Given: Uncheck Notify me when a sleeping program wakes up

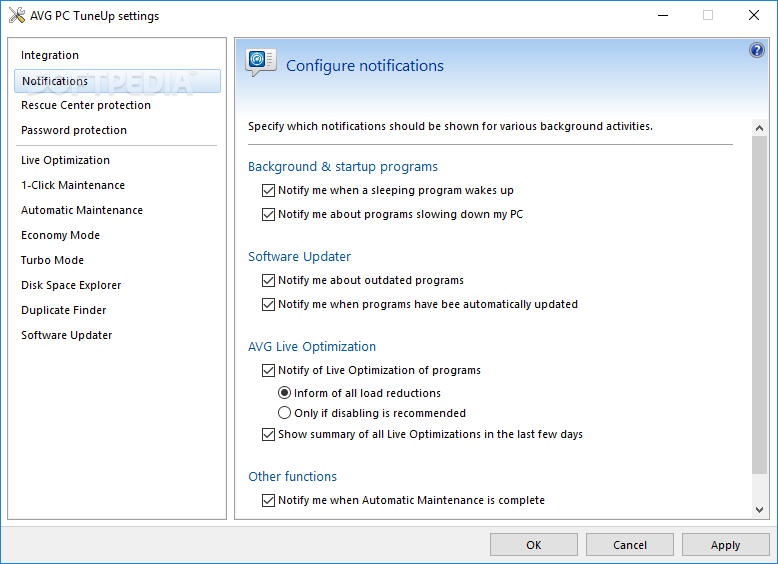Looking at the screenshot, I should tap(268, 190).
